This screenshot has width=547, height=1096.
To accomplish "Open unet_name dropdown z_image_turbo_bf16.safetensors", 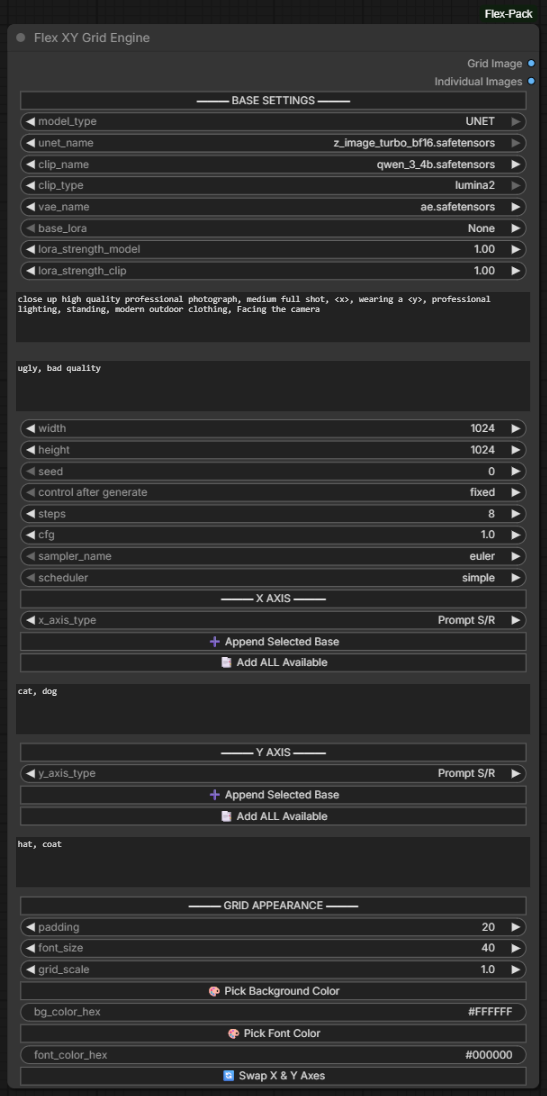I will pyautogui.click(x=273, y=143).
